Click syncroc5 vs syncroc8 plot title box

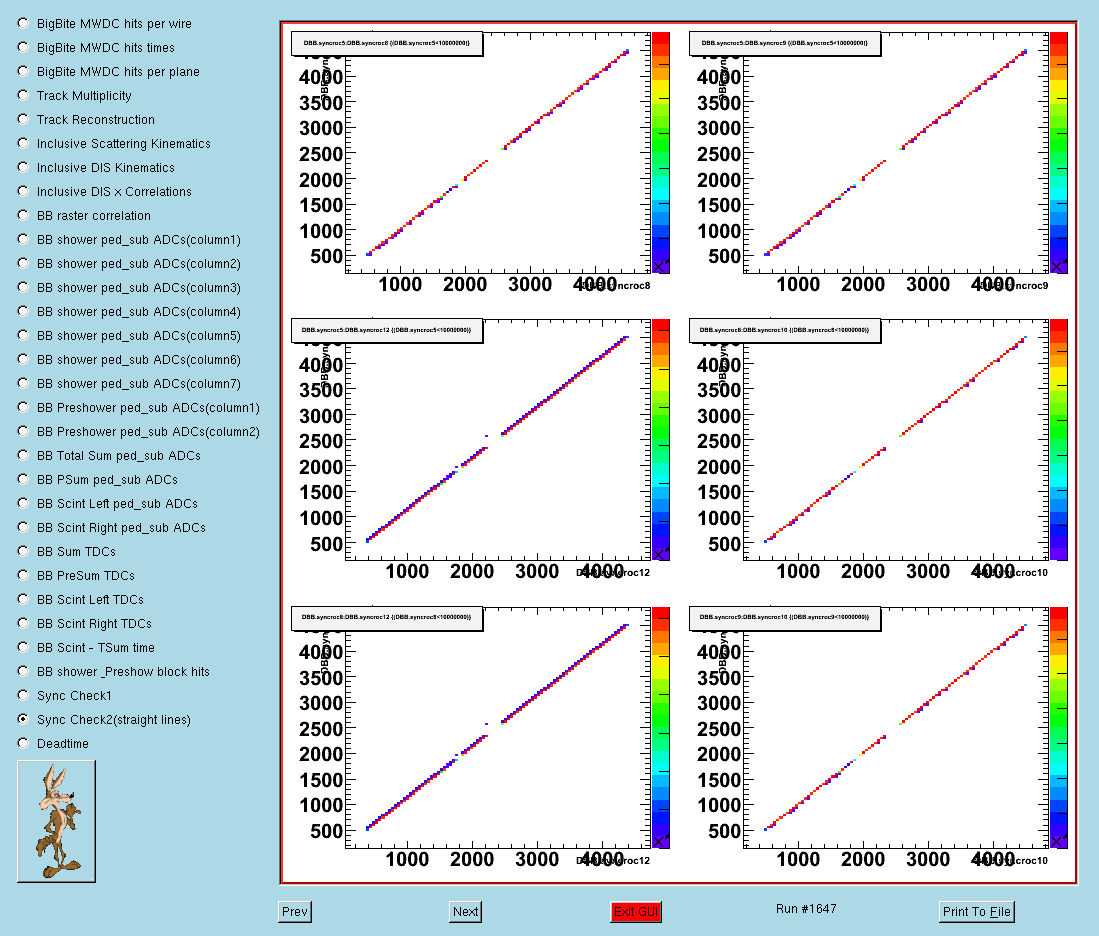click(387, 43)
